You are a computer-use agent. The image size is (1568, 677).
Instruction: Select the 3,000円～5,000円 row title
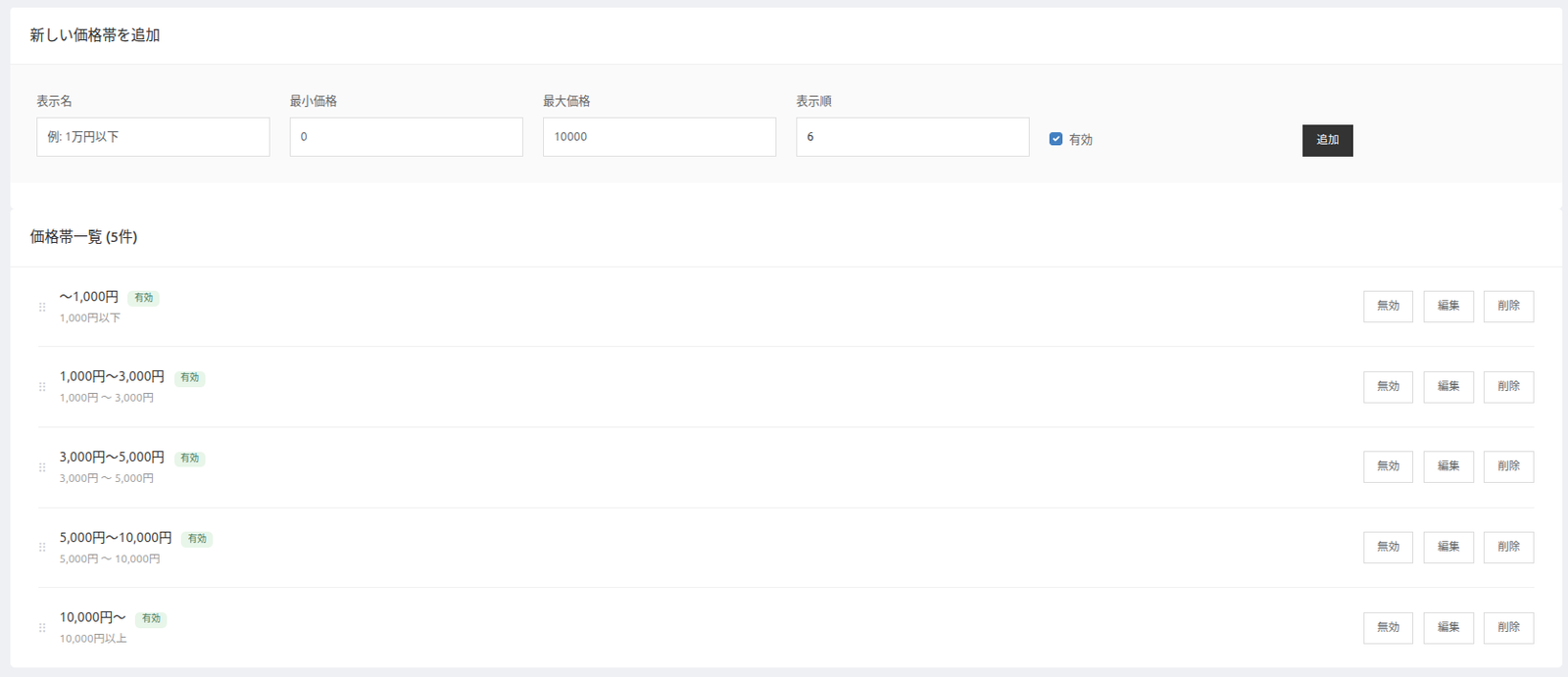tap(112, 458)
